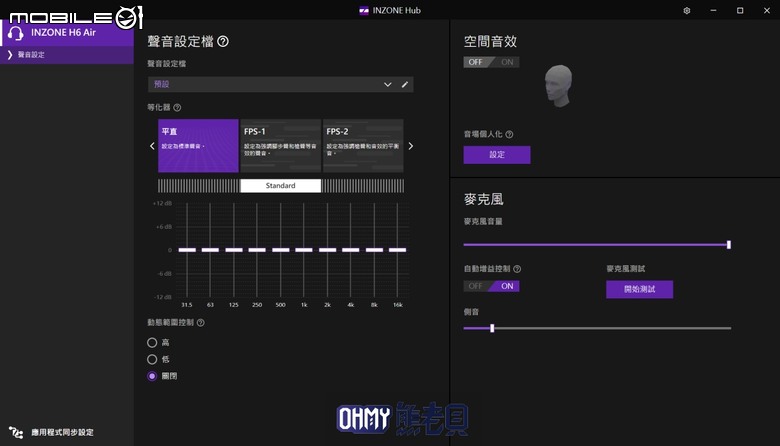The height and width of the screenshot is (446, 780).
Task: Select low dynamic range control option
Action: point(152,359)
